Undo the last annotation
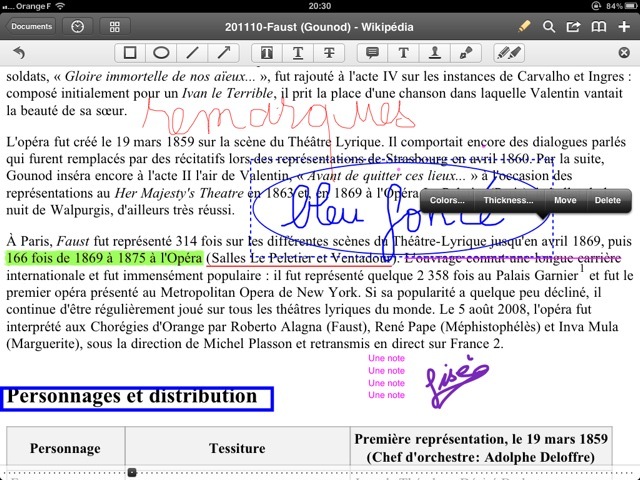This screenshot has height=480, width=640. (19, 52)
